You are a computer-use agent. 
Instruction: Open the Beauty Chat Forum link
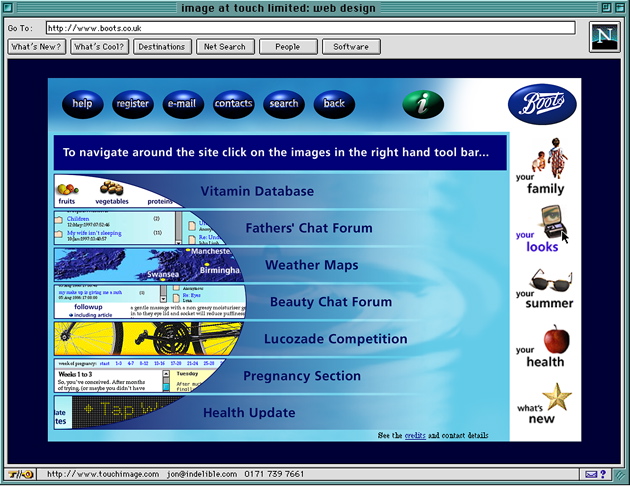[331, 302]
